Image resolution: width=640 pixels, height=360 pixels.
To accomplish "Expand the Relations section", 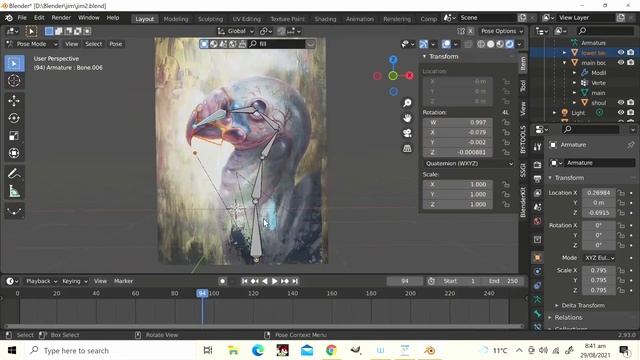I will 550,318.
